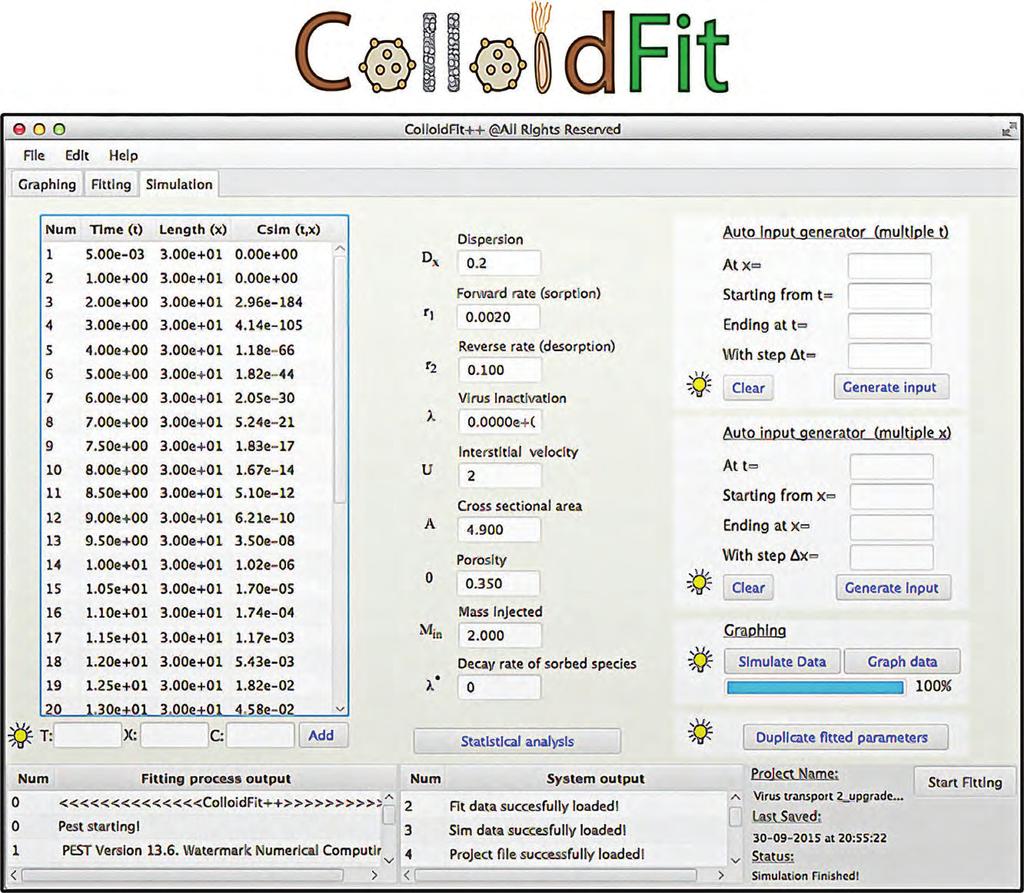Click the Ending at x= field
Screen dimensions: 1024x893
(x=891, y=527)
